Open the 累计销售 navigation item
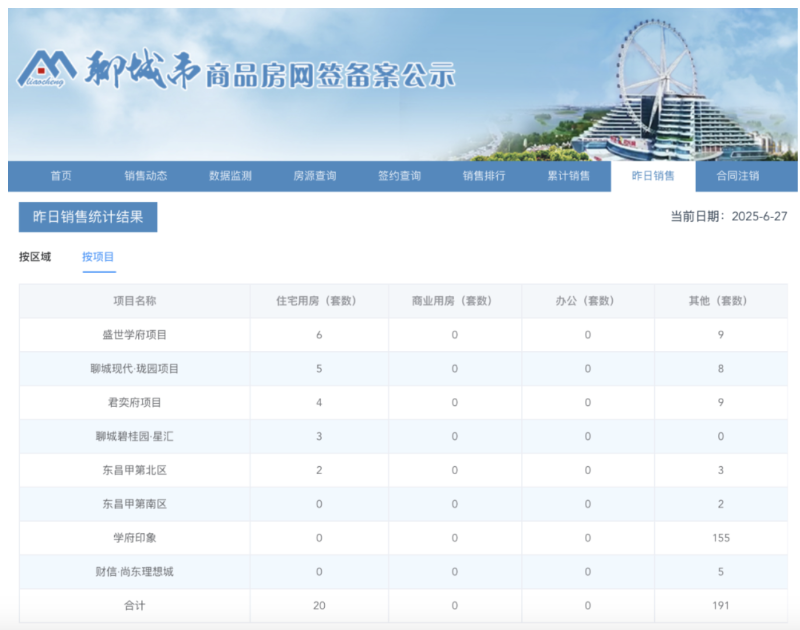 (570, 175)
